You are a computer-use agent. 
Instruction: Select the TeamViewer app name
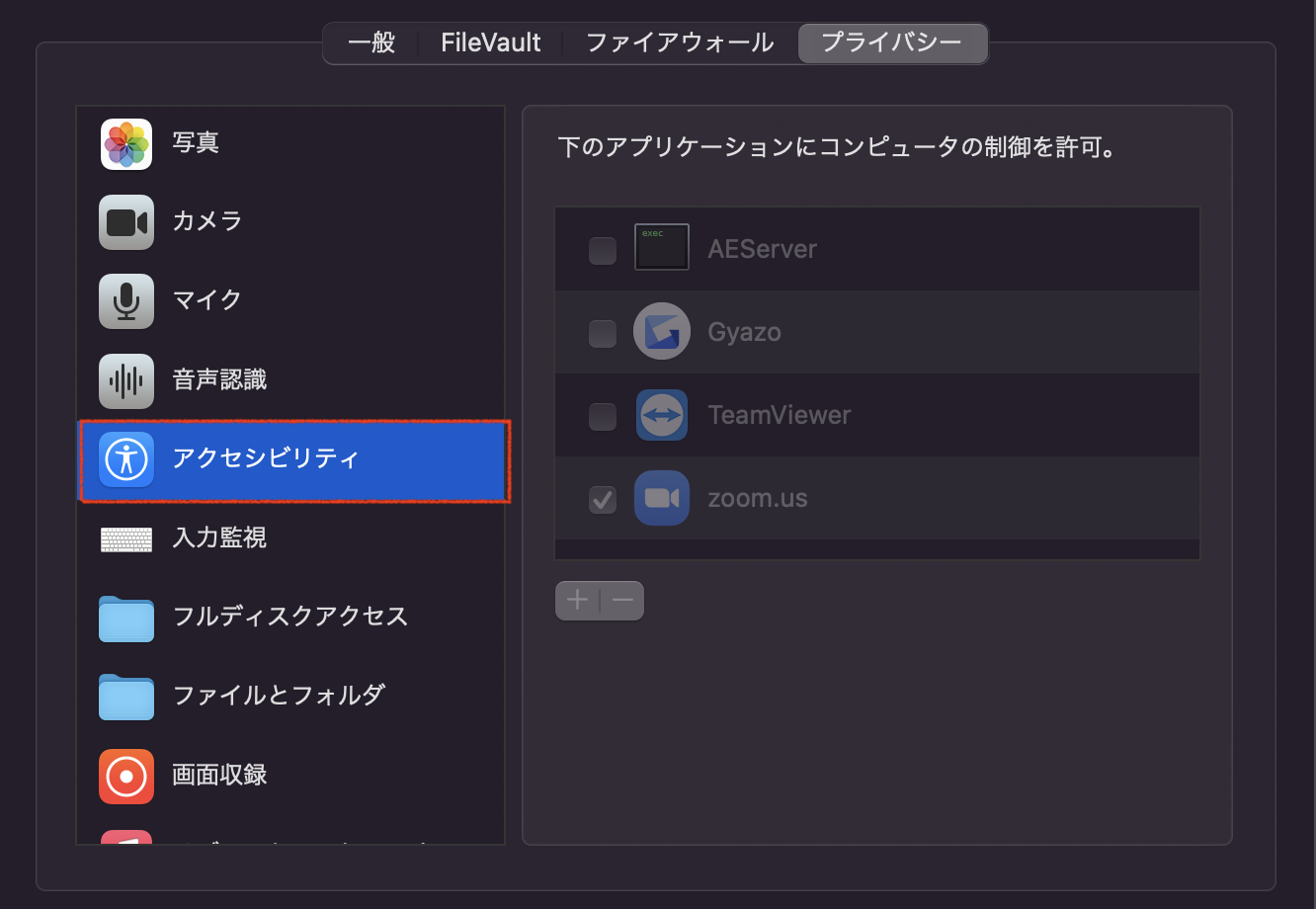[780, 415]
